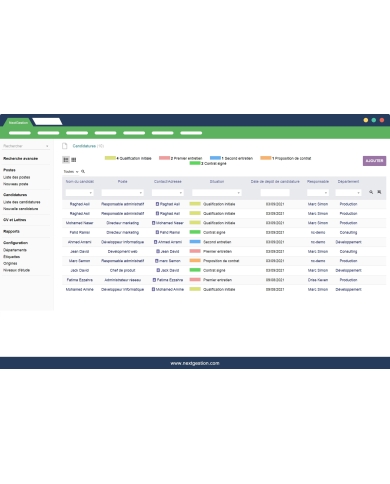The height and width of the screenshot is (484, 390).
Task: Click the blue Second entretien legend swatch
Action: coord(215,158)
